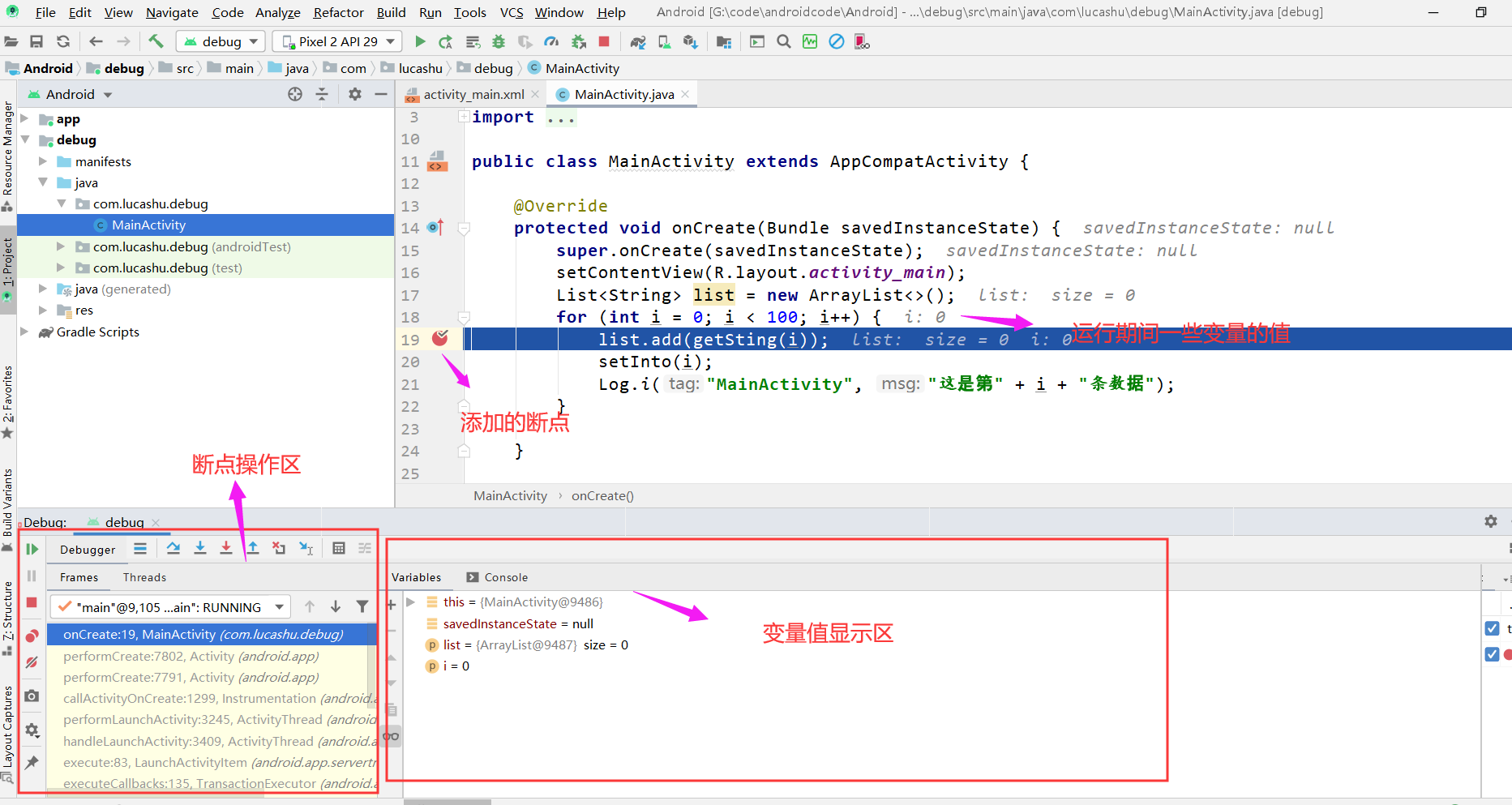The height and width of the screenshot is (805, 1512).
Task: Close MainActivity.java editor tab
Action: 685,94
